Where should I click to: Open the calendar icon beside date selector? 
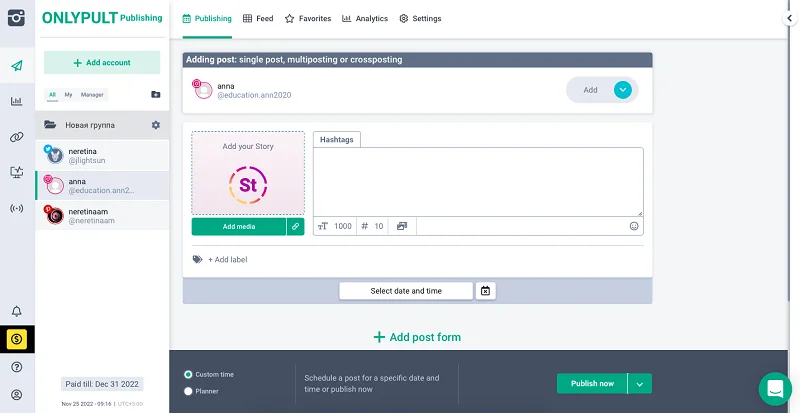pos(485,291)
